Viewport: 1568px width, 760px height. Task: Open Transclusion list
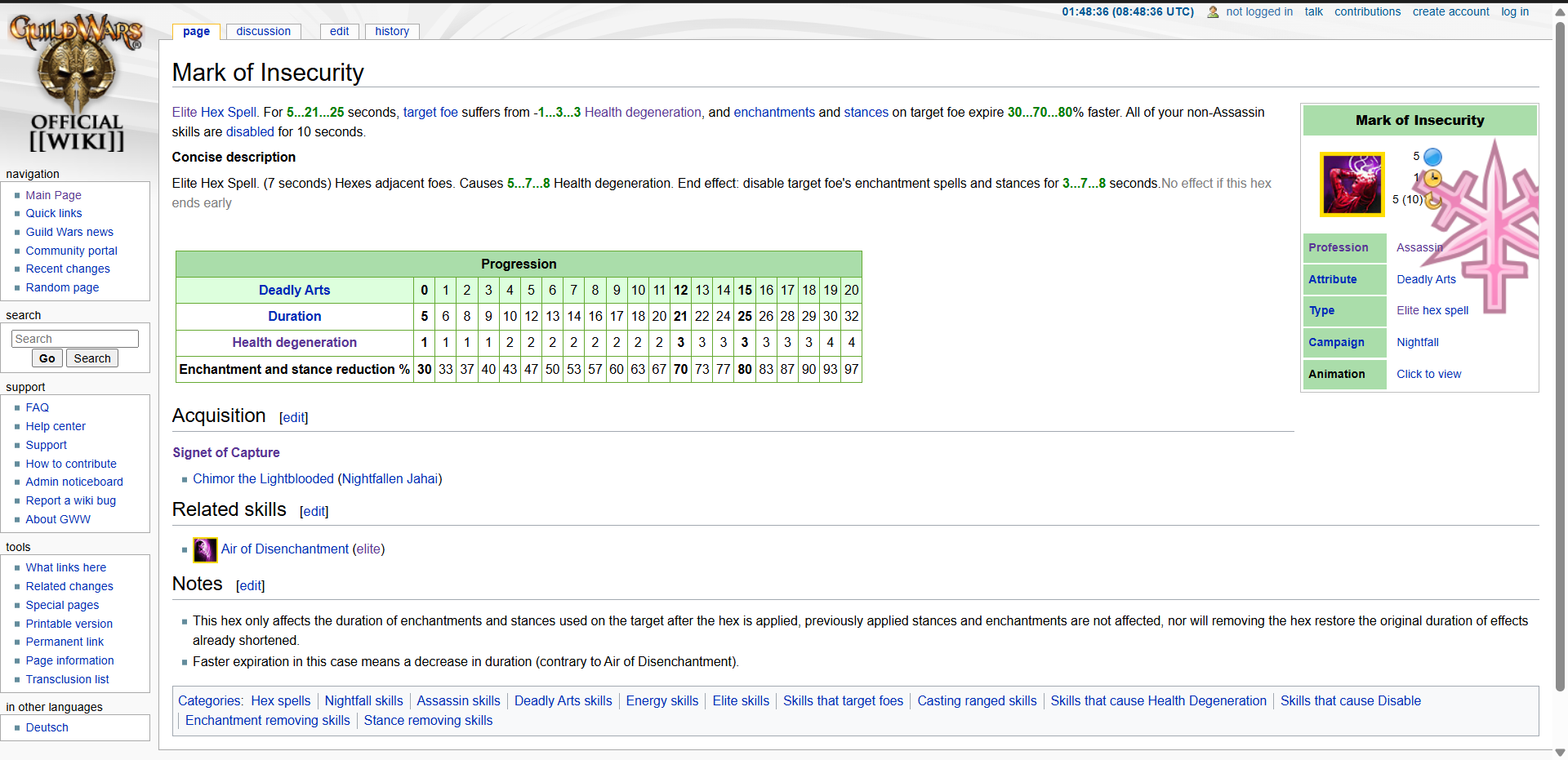pos(67,679)
